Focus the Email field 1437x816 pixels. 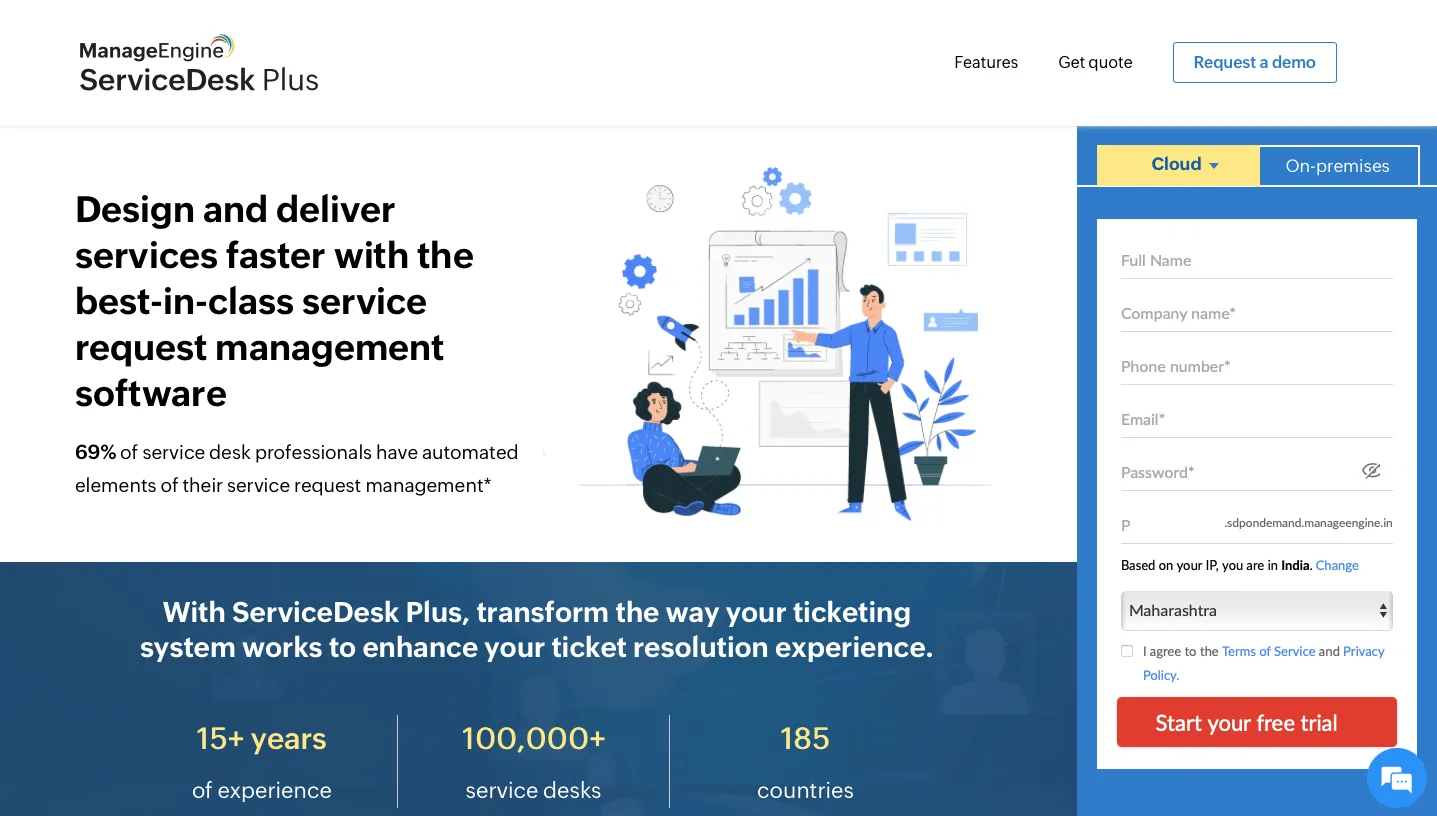(x=1257, y=420)
